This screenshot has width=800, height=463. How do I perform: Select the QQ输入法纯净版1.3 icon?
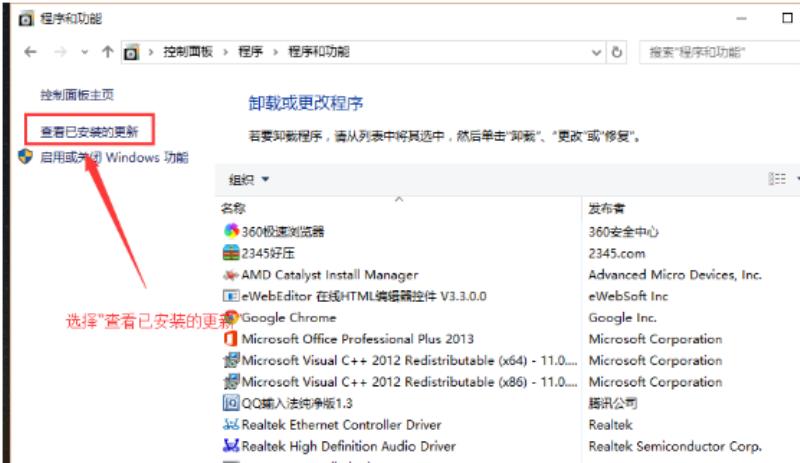pos(231,403)
